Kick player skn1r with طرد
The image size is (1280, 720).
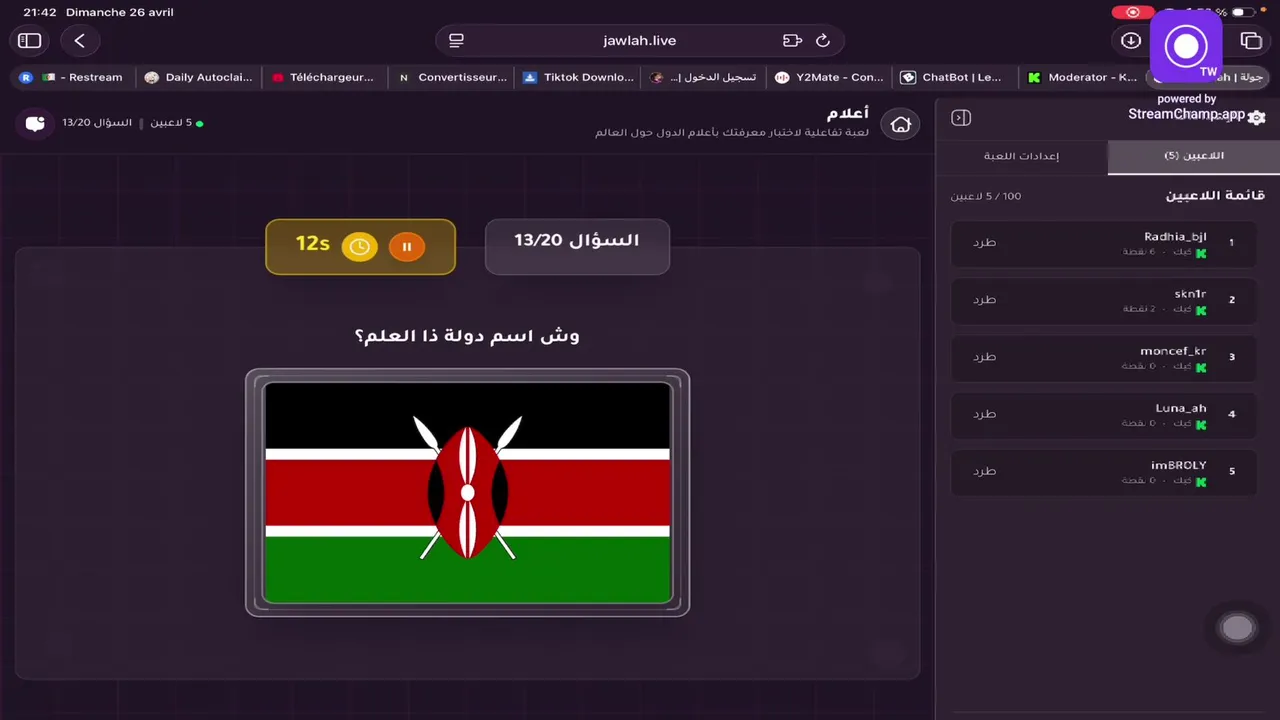(985, 300)
